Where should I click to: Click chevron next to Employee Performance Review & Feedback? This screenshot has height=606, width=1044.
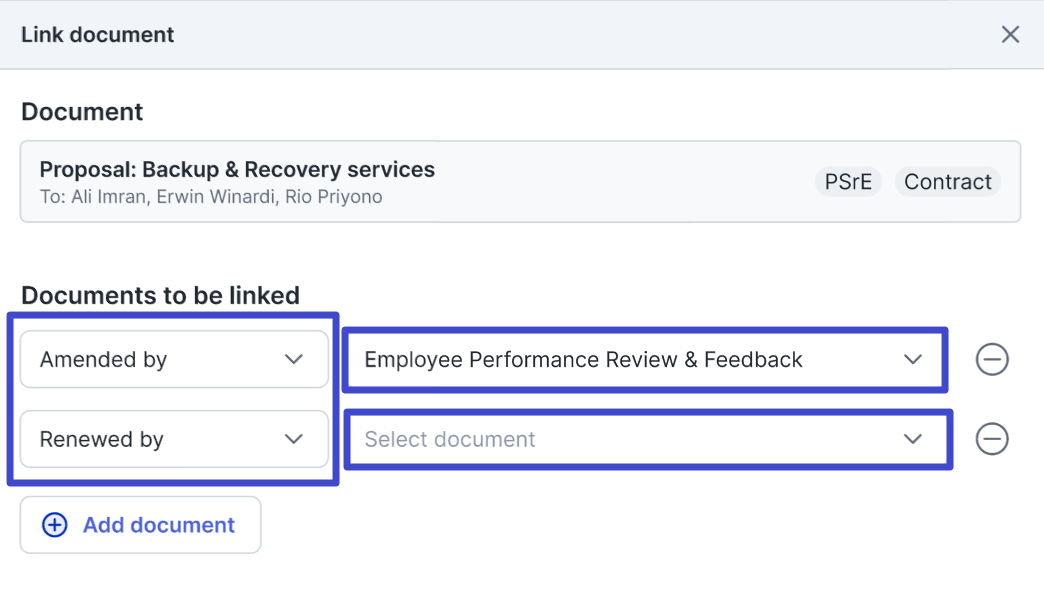pos(912,359)
